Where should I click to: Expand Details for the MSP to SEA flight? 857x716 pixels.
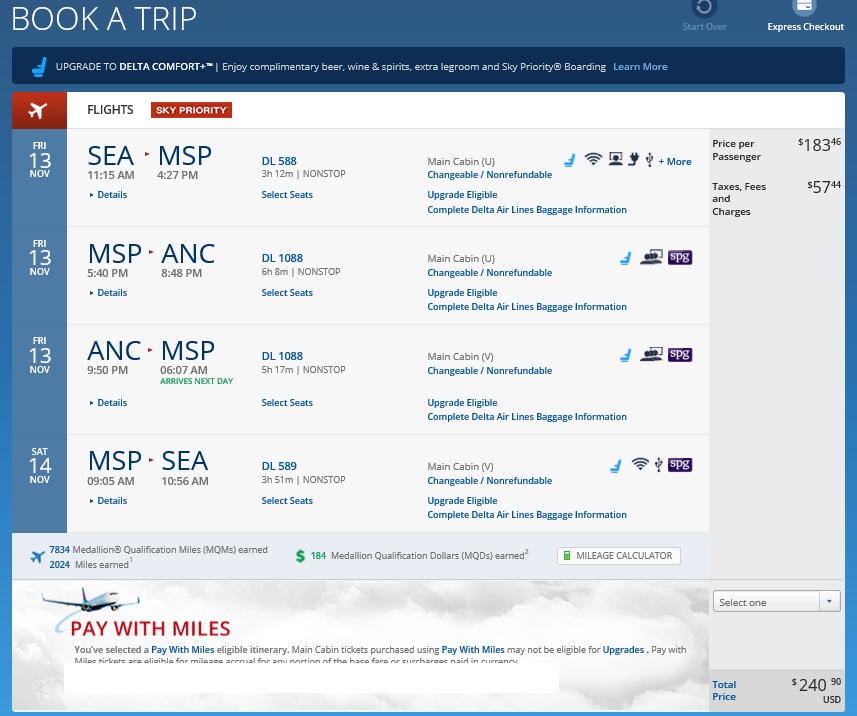coord(111,501)
